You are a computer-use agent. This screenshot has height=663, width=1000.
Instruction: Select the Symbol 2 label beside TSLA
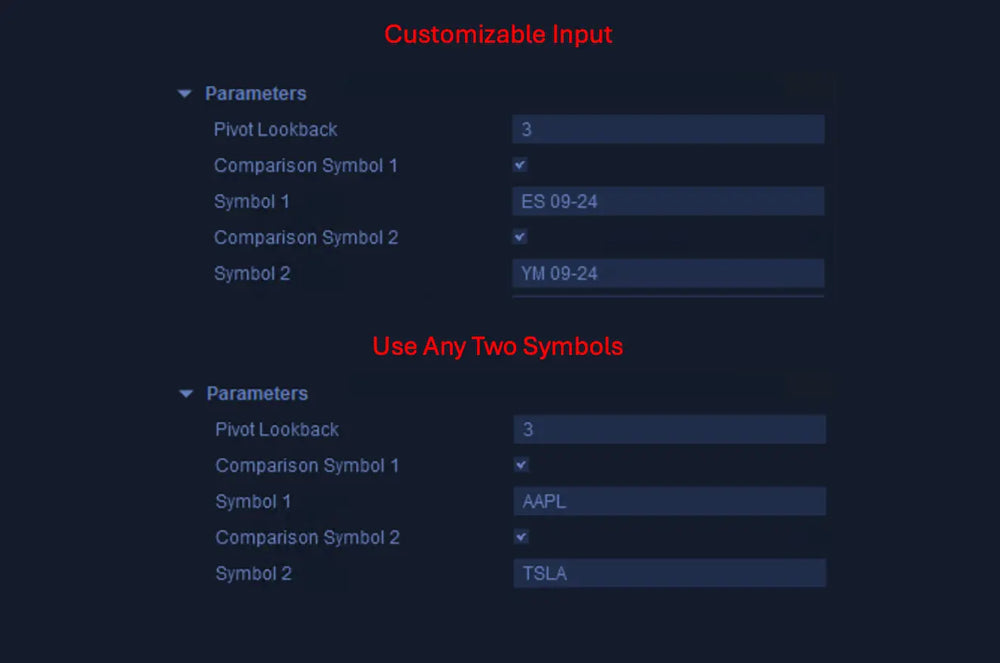[254, 573]
